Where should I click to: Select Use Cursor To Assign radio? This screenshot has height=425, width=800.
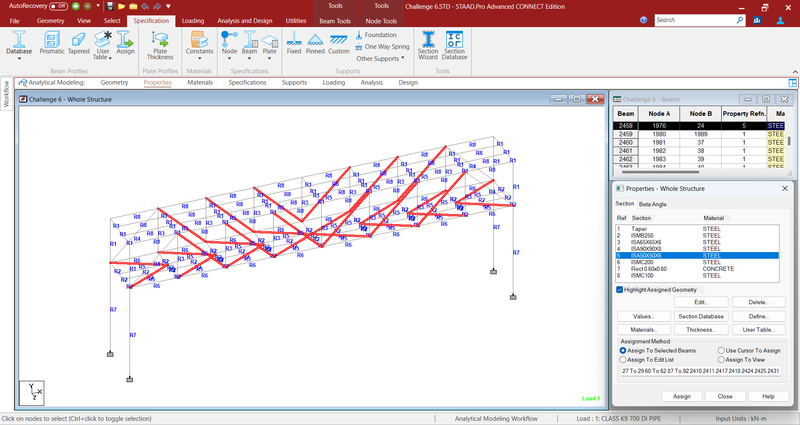tap(721, 351)
